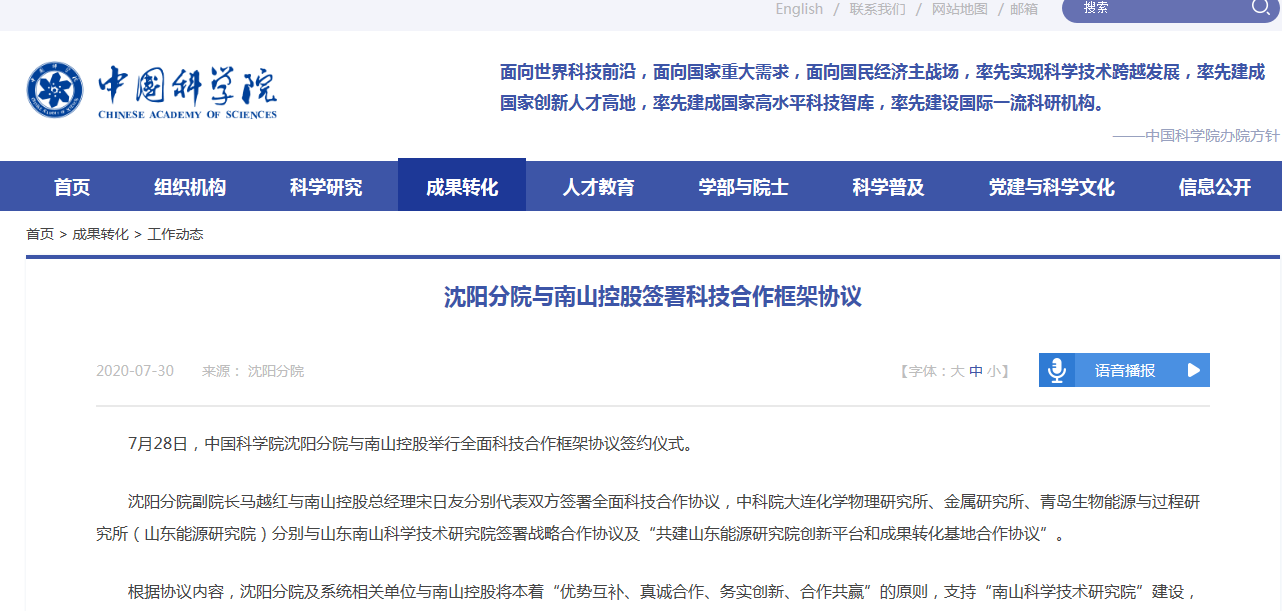The image size is (1282, 611).
Task: Open the 组织机构 navigation menu
Action: click(x=190, y=187)
